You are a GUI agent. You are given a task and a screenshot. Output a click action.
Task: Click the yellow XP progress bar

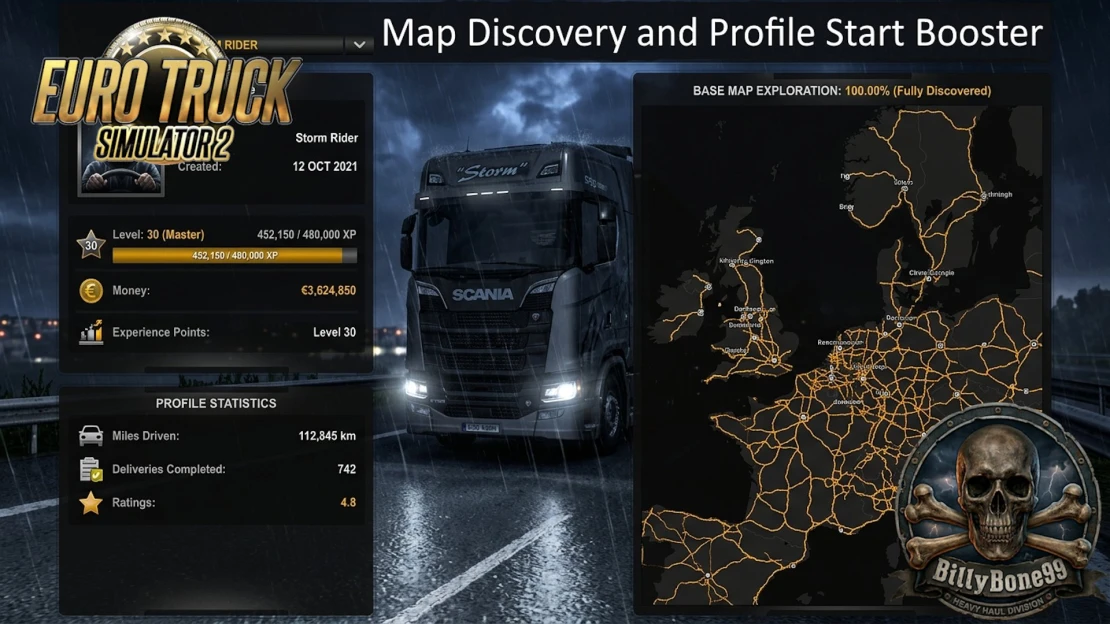click(x=234, y=256)
